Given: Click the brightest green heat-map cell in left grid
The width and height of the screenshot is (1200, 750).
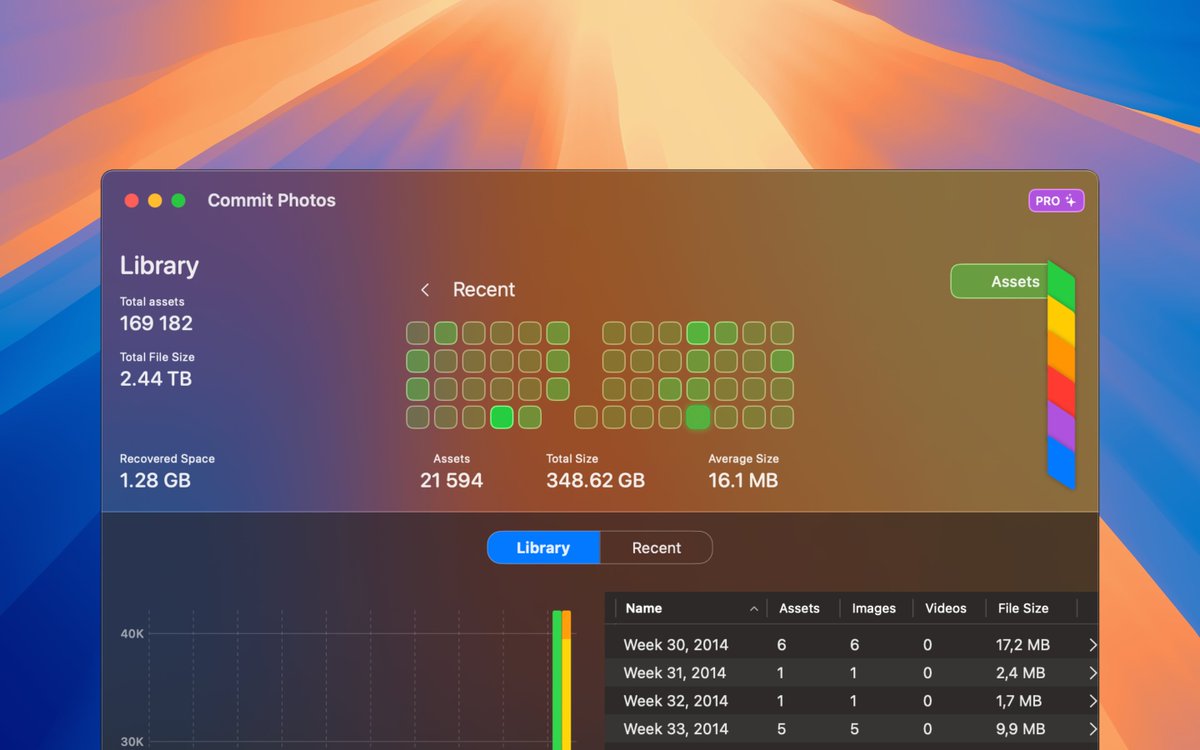Looking at the screenshot, I should 502,417.
